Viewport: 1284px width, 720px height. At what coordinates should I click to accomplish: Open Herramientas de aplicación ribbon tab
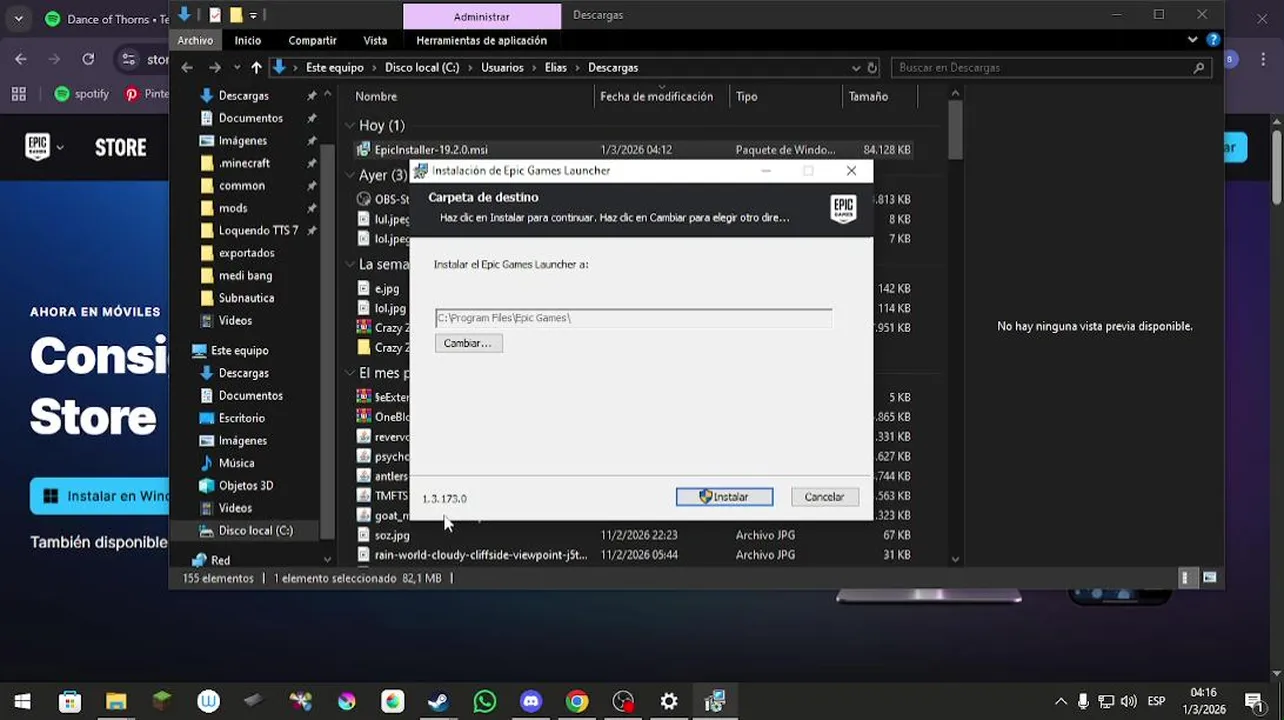point(481,40)
